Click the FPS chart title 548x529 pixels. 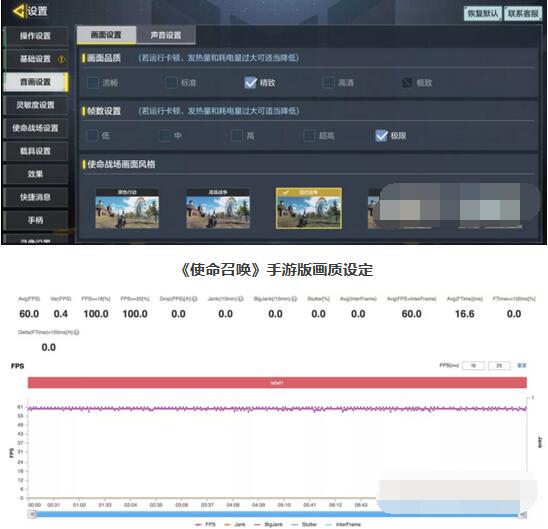coord(17,366)
